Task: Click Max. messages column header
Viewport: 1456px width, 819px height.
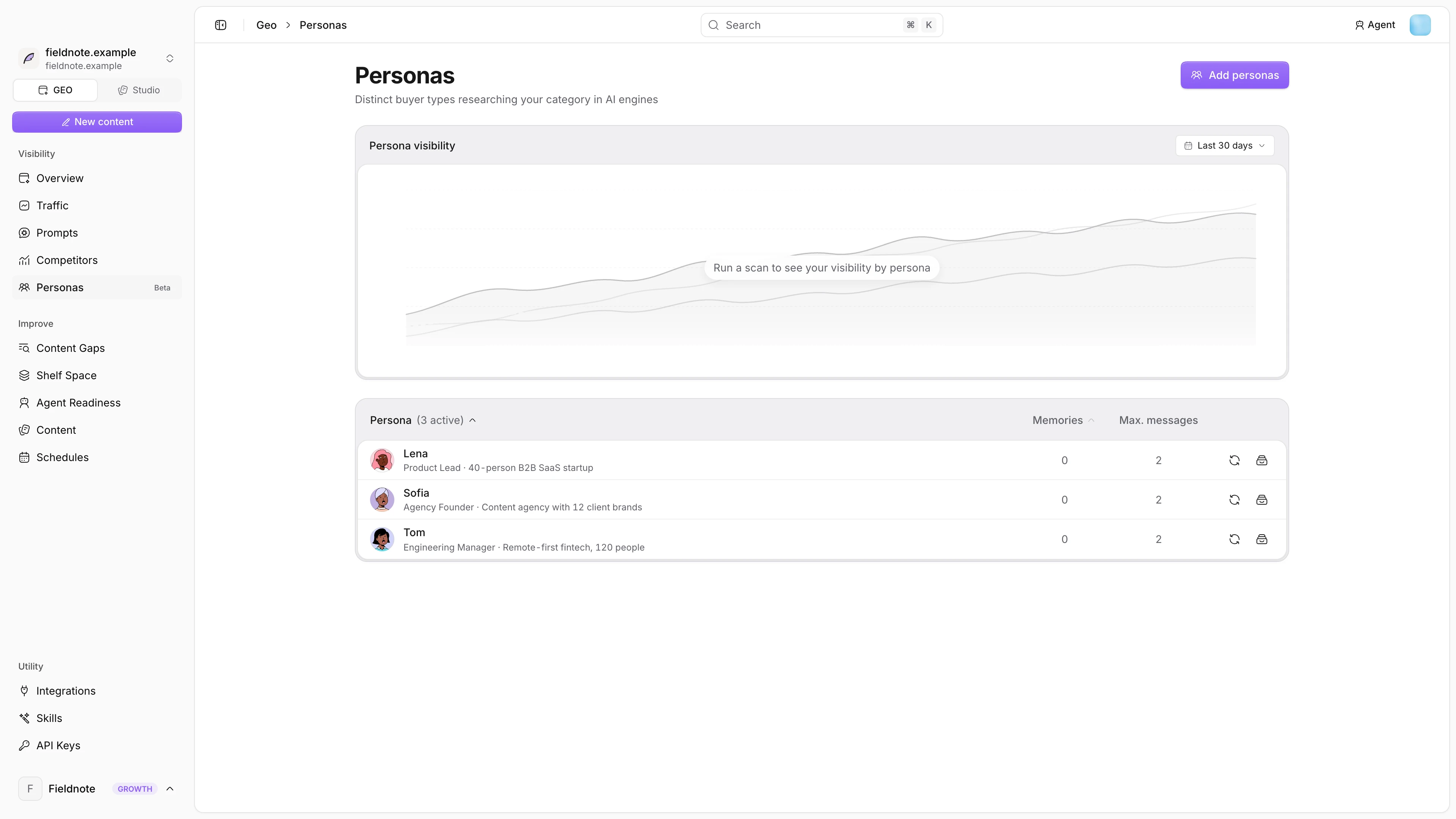Action: [x=1158, y=420]
